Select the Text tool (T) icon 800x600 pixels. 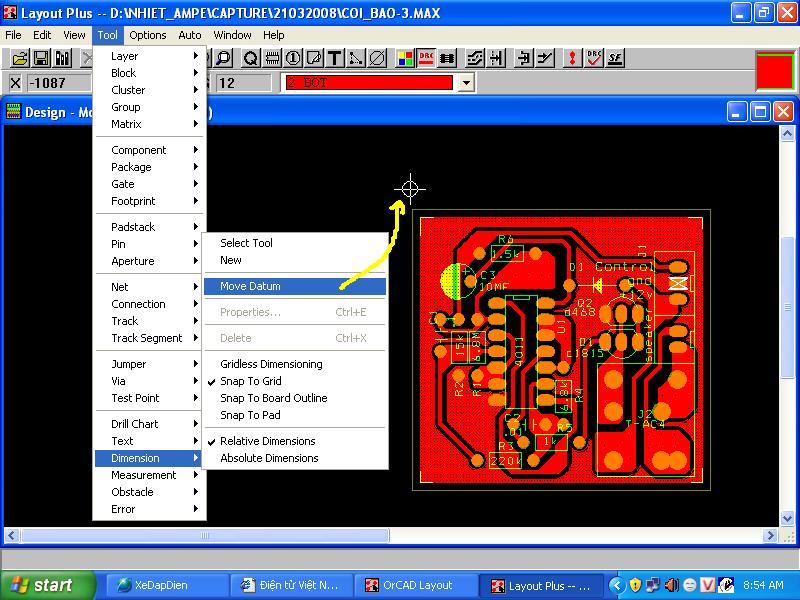334,58
